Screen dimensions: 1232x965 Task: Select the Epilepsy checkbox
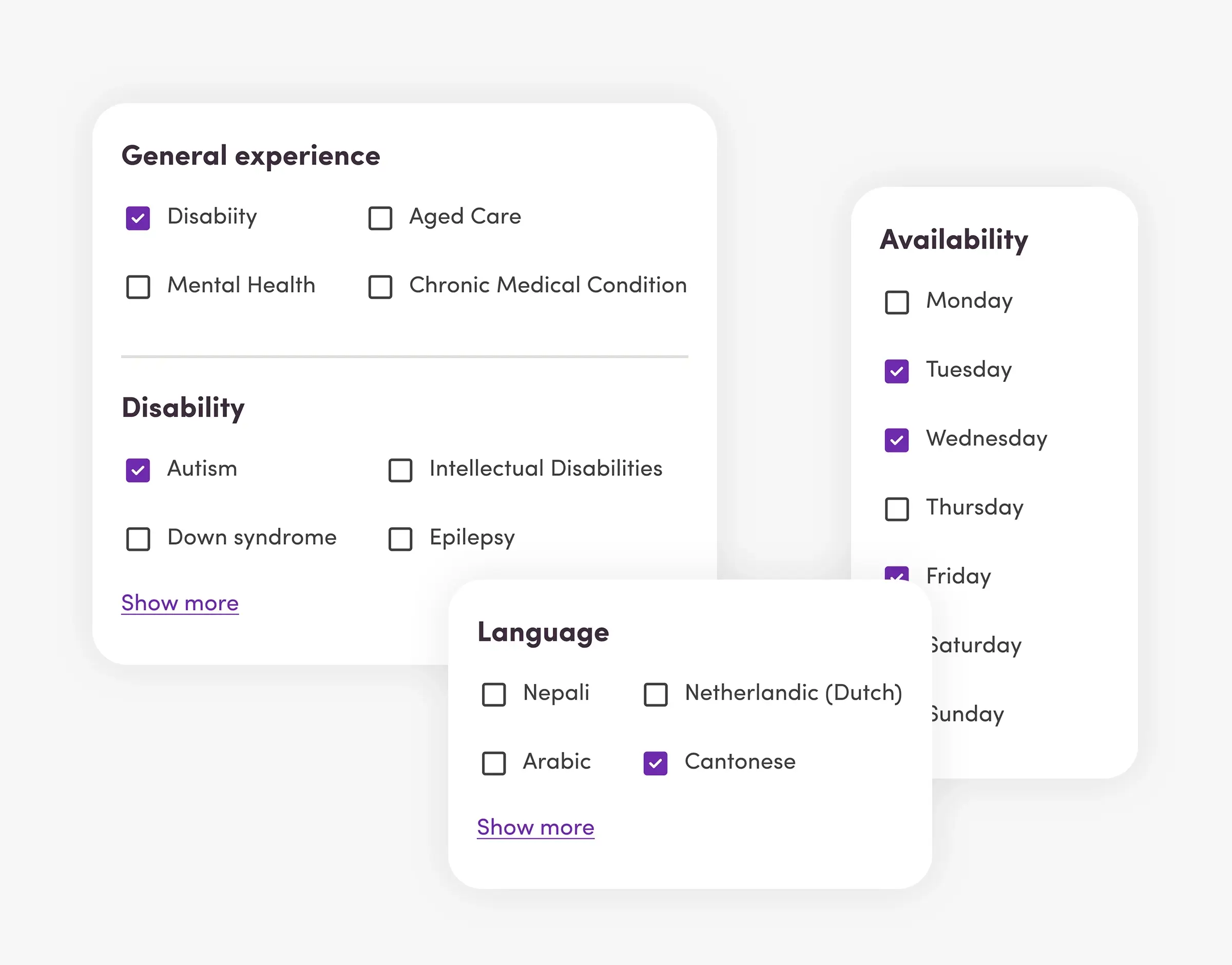(x=400, y=539)
